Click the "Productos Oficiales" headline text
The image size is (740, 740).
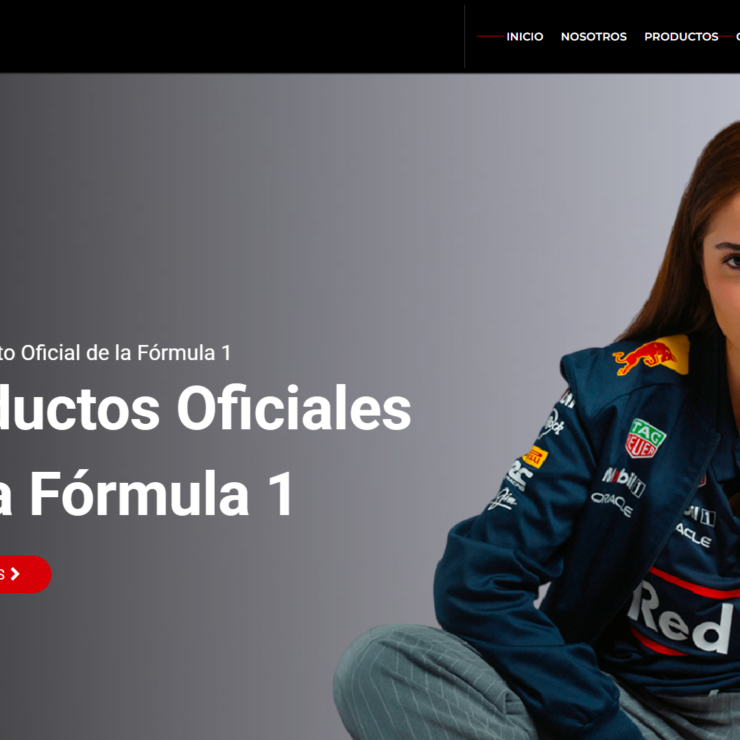point(205,408)
